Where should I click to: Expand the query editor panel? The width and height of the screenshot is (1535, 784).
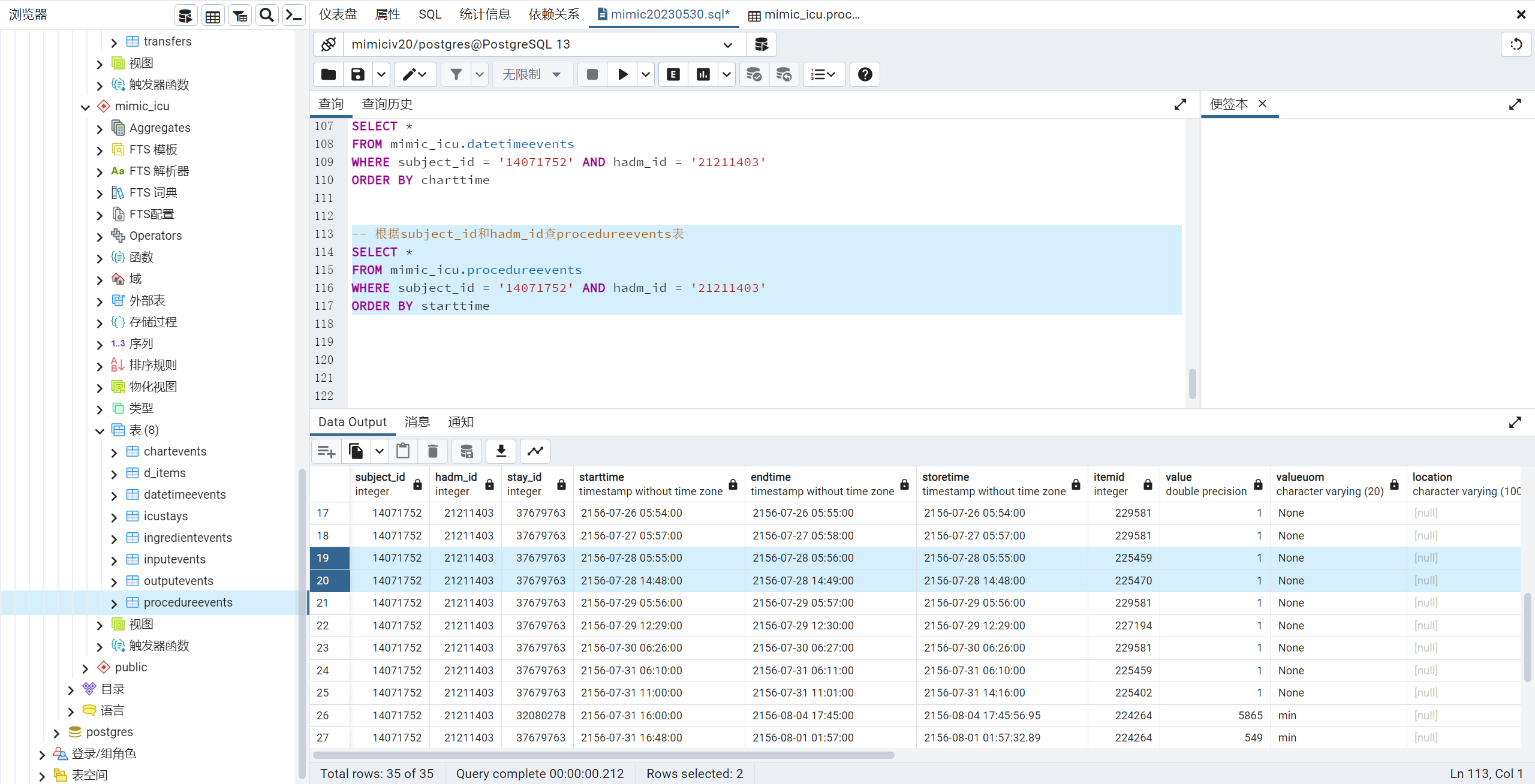1180,104
